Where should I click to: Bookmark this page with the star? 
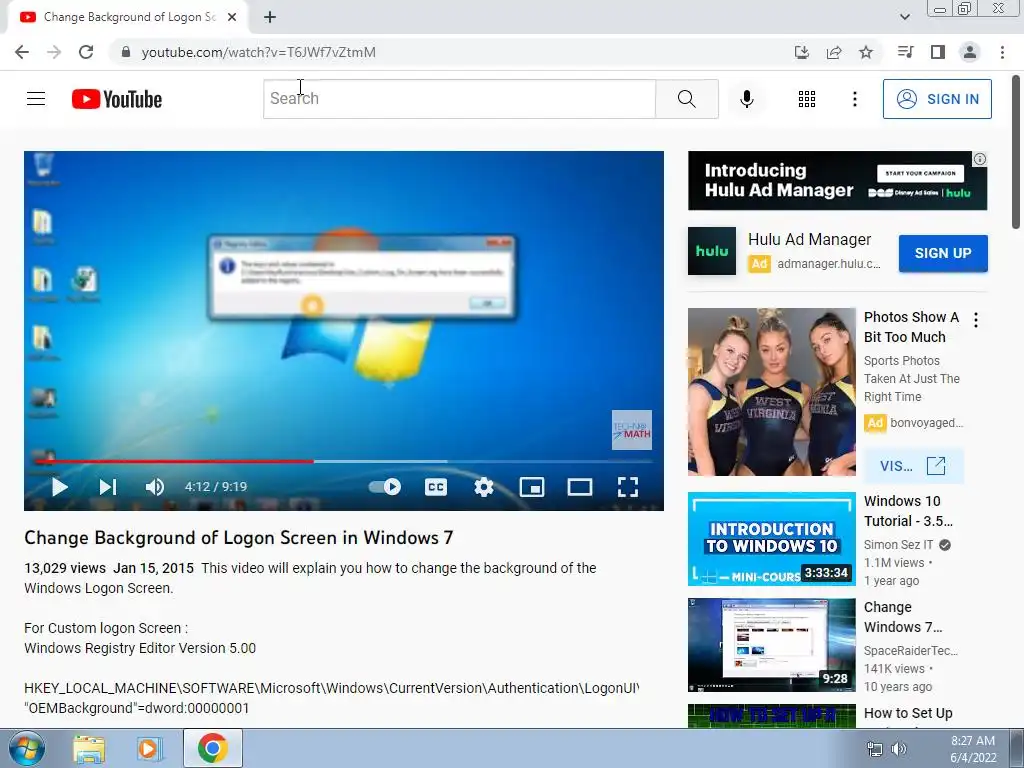pos(865,52)
